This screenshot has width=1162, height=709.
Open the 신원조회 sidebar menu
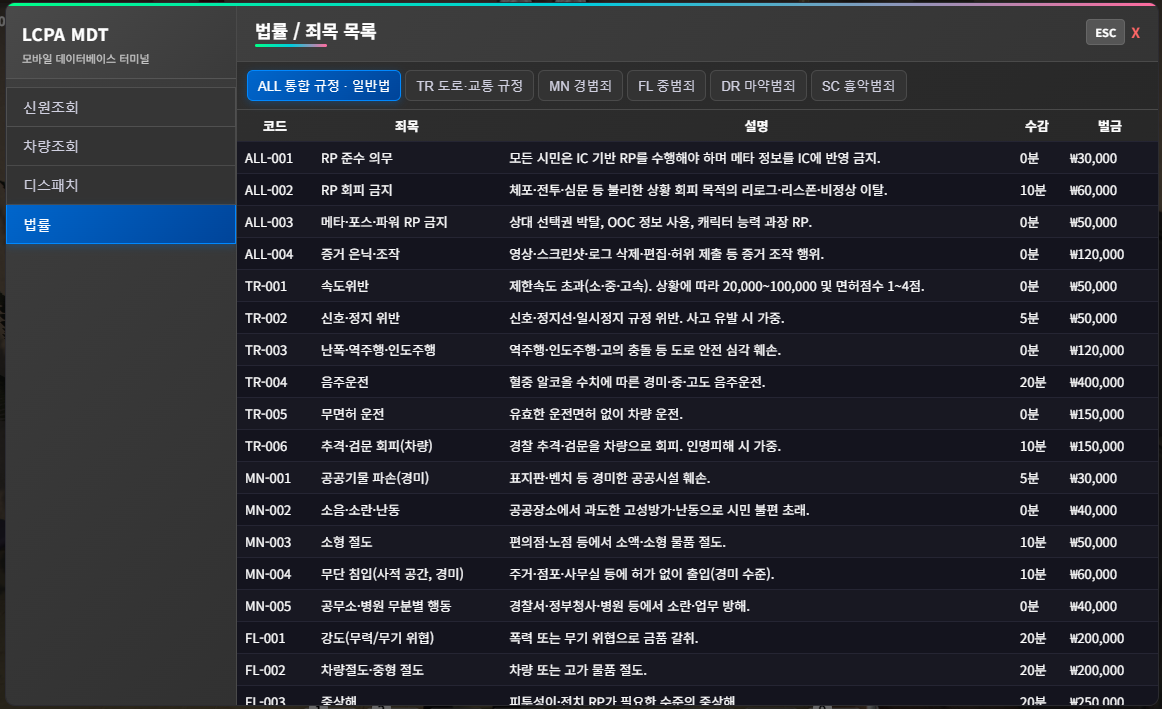pos(60,106)
